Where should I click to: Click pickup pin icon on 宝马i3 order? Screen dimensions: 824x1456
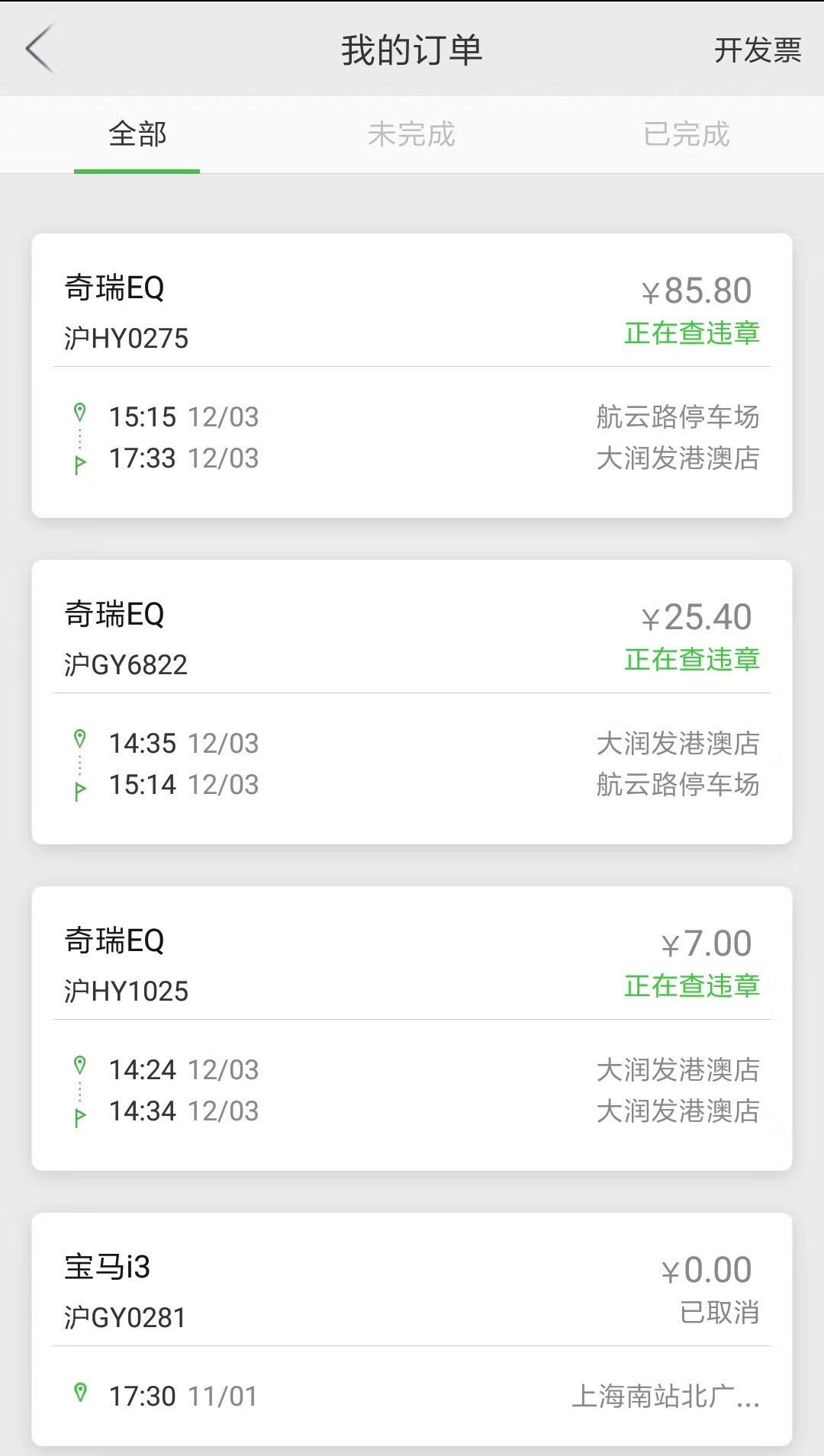79,1393
